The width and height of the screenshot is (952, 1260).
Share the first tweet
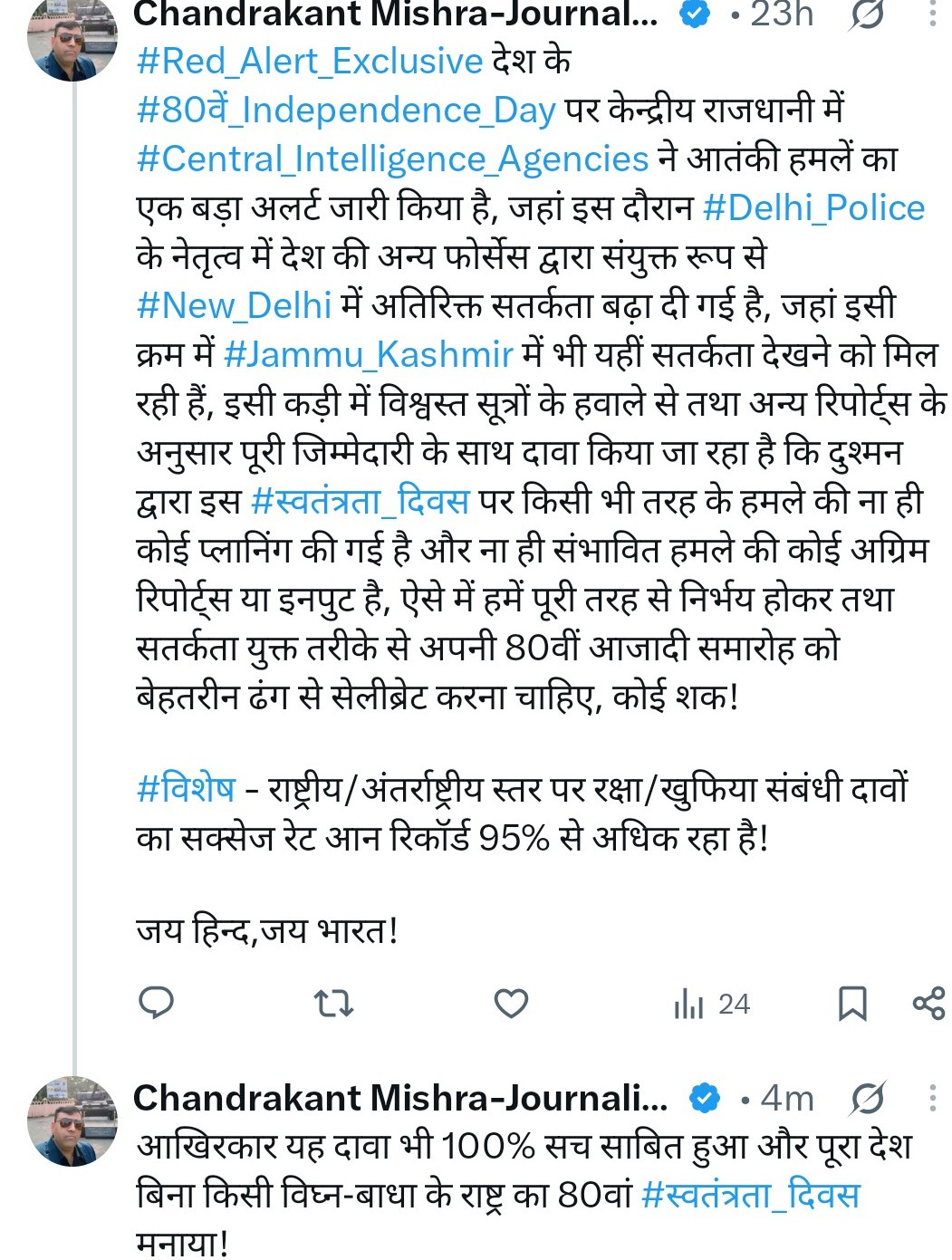tap(928, 1004)
